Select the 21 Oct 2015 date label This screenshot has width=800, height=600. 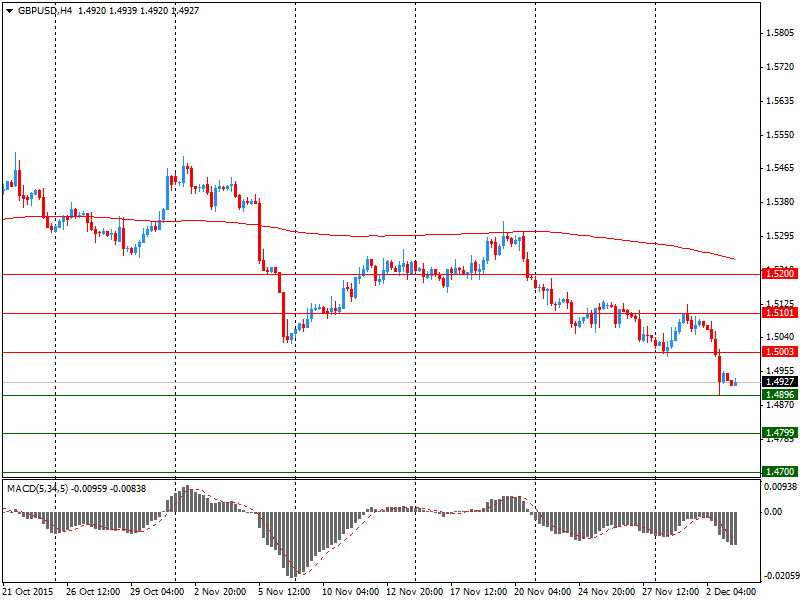pos(28,592)
